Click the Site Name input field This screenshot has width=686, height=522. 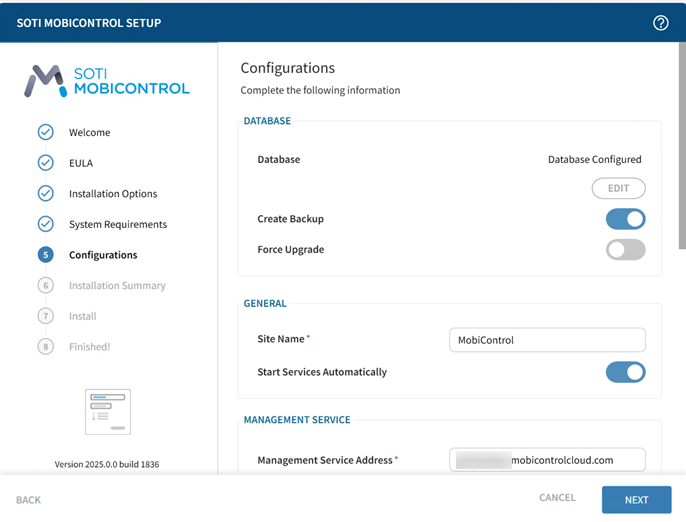(547, 340)
